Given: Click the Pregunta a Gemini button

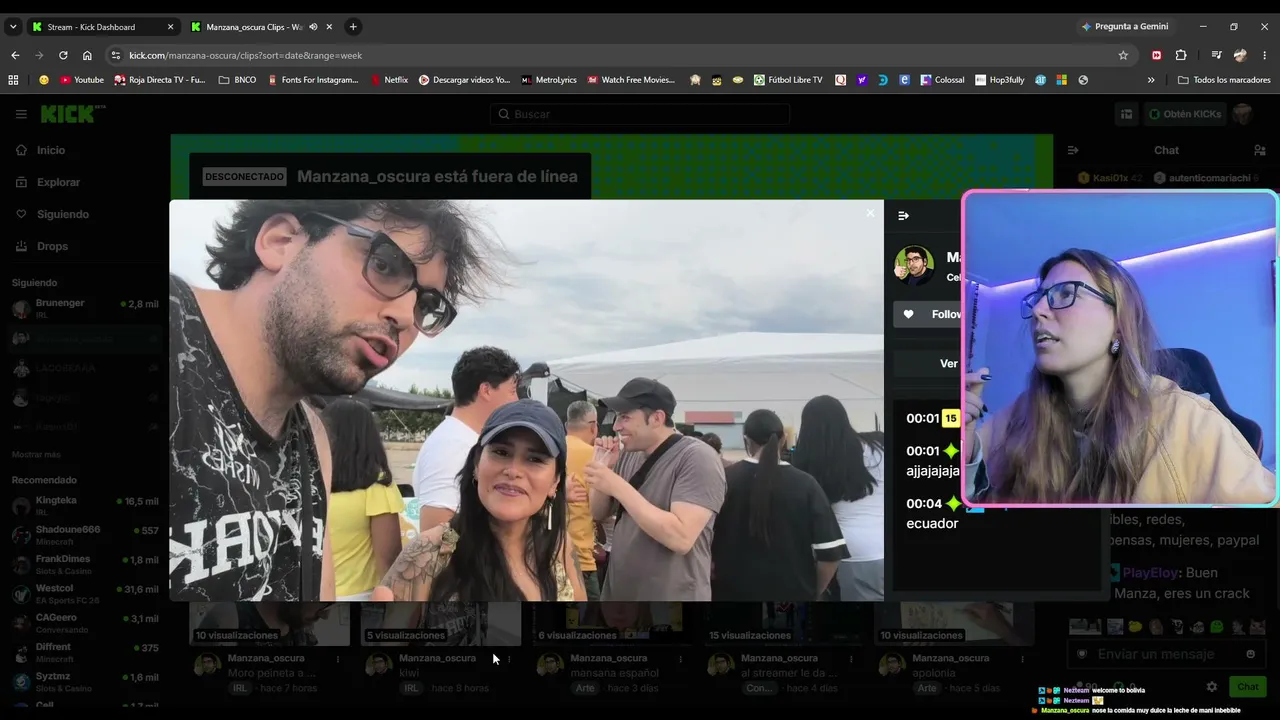Looking at the screenshot, I should [1124, 27].
